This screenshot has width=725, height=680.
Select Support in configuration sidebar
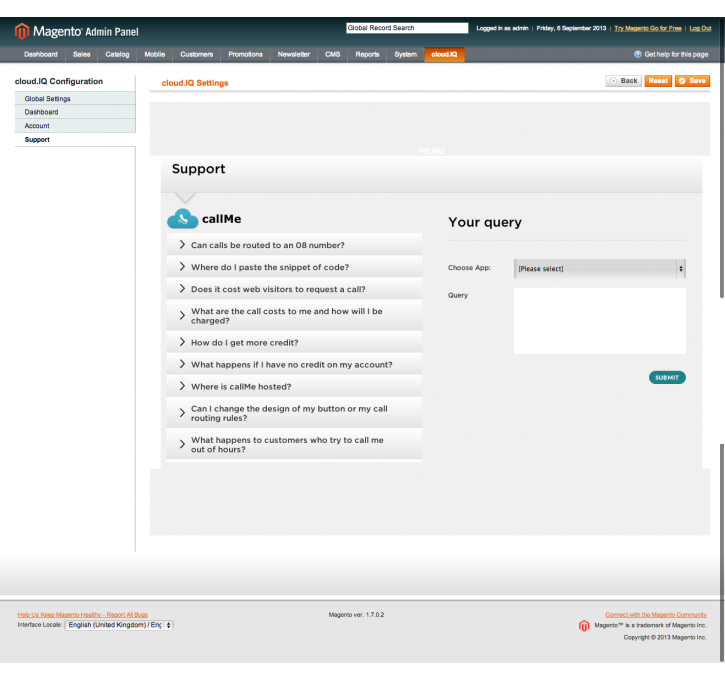point(75,140)
